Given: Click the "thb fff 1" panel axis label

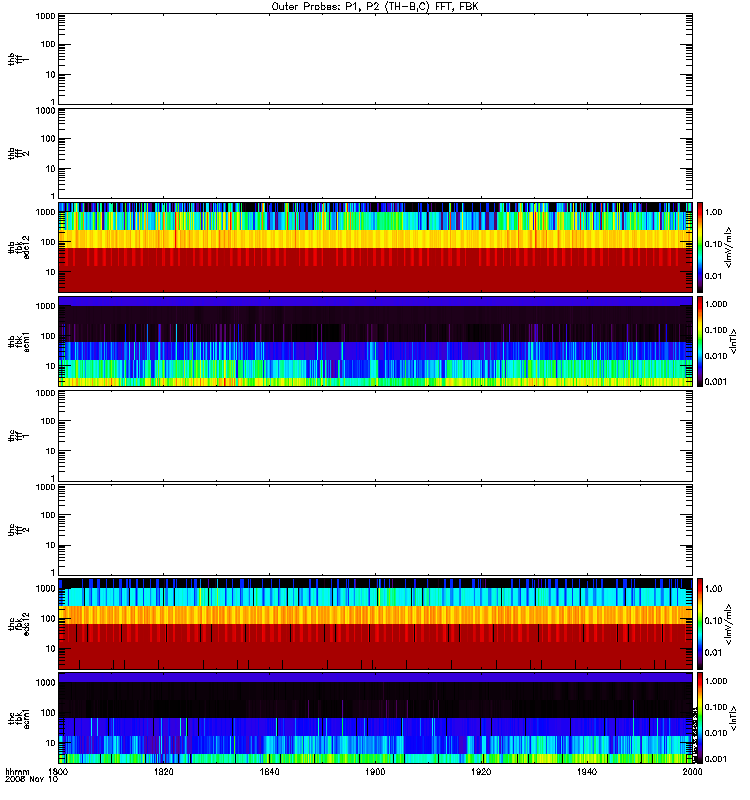Looking at the screenshot, I should (19, 59).
